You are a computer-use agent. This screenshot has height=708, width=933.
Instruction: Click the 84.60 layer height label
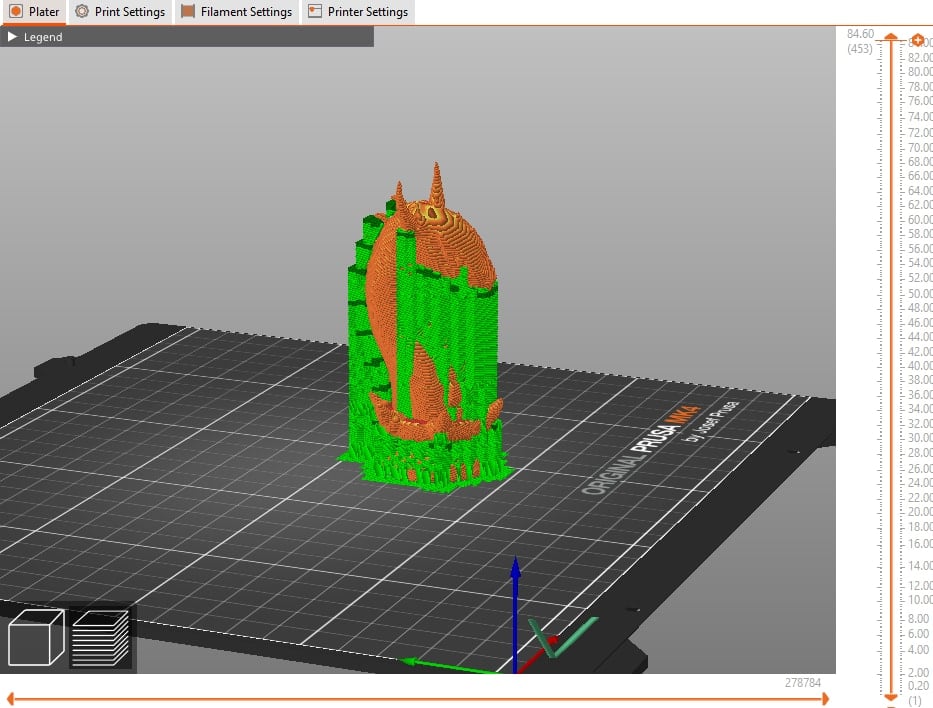pyautogui.click(x=860, y=34)
